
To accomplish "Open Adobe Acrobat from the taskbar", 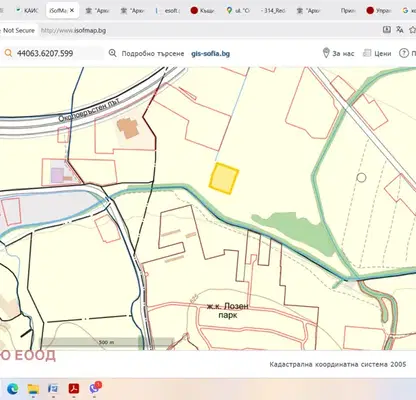I will click(74, 388).
